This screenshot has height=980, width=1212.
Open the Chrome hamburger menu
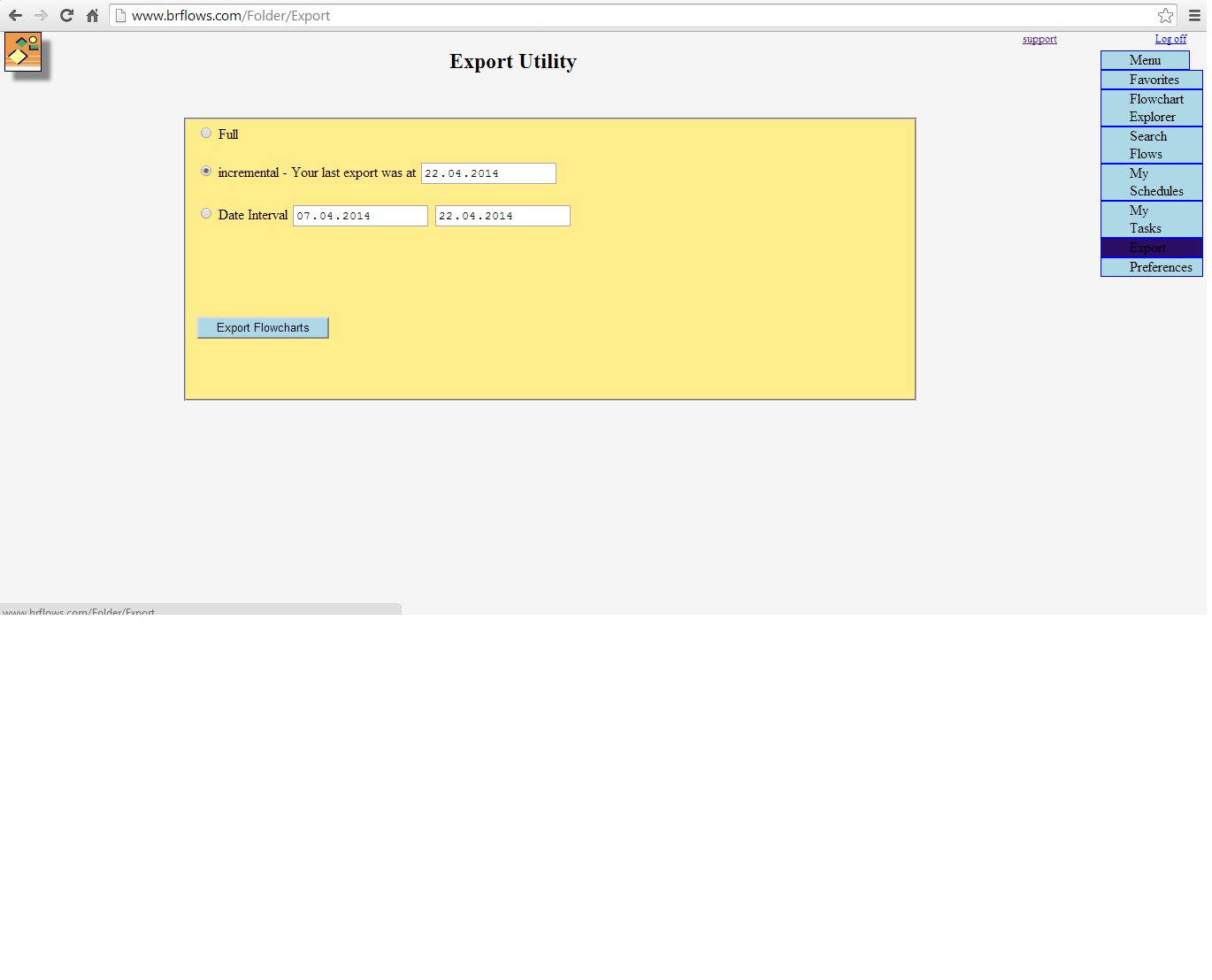point(1194,15)
